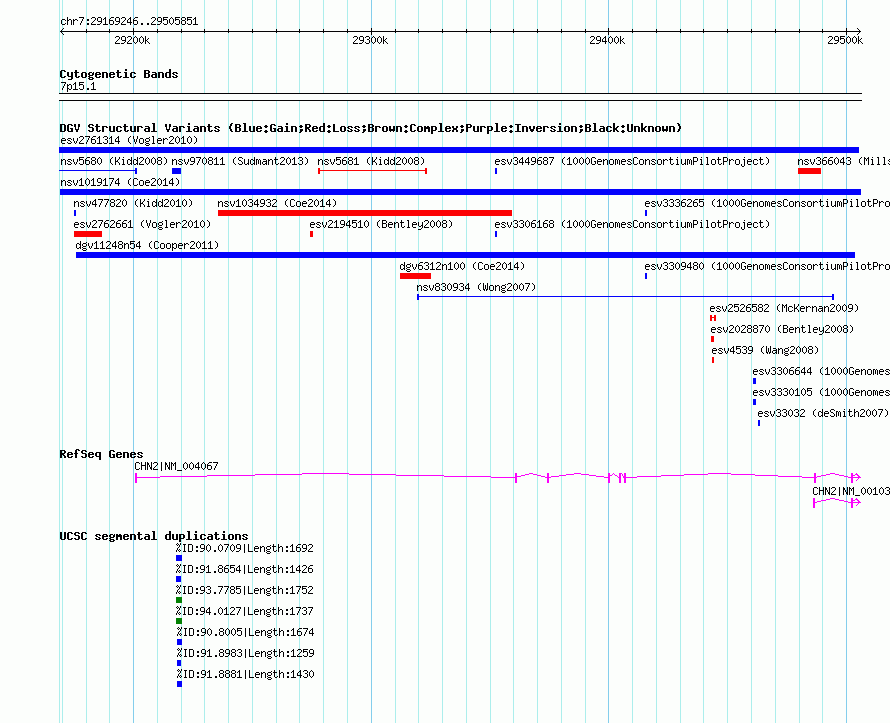
Task: Open the RefSeq Genes track title
Action: click(101, 454)
